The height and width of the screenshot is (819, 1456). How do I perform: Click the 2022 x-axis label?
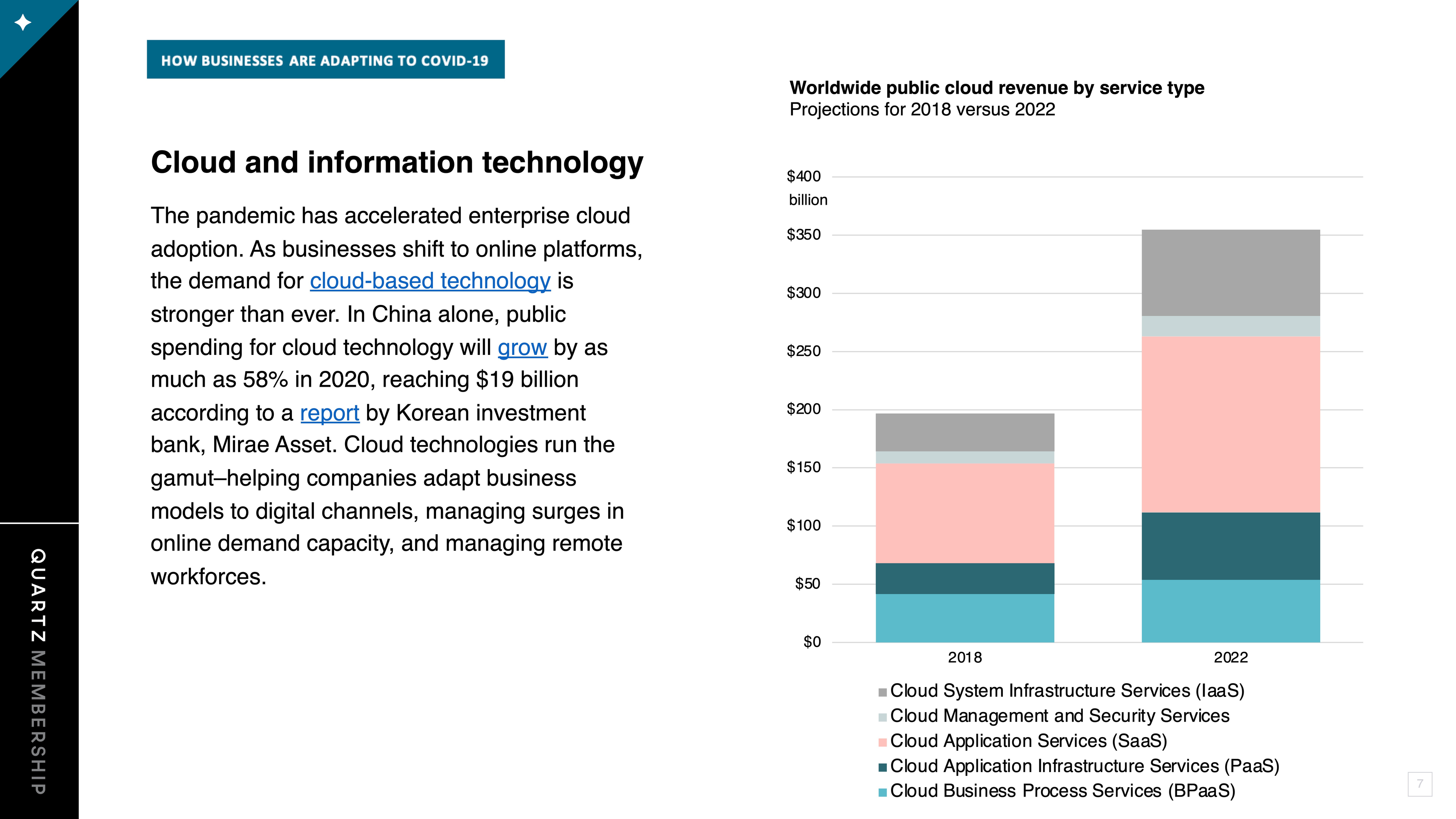click(1230, 657)
